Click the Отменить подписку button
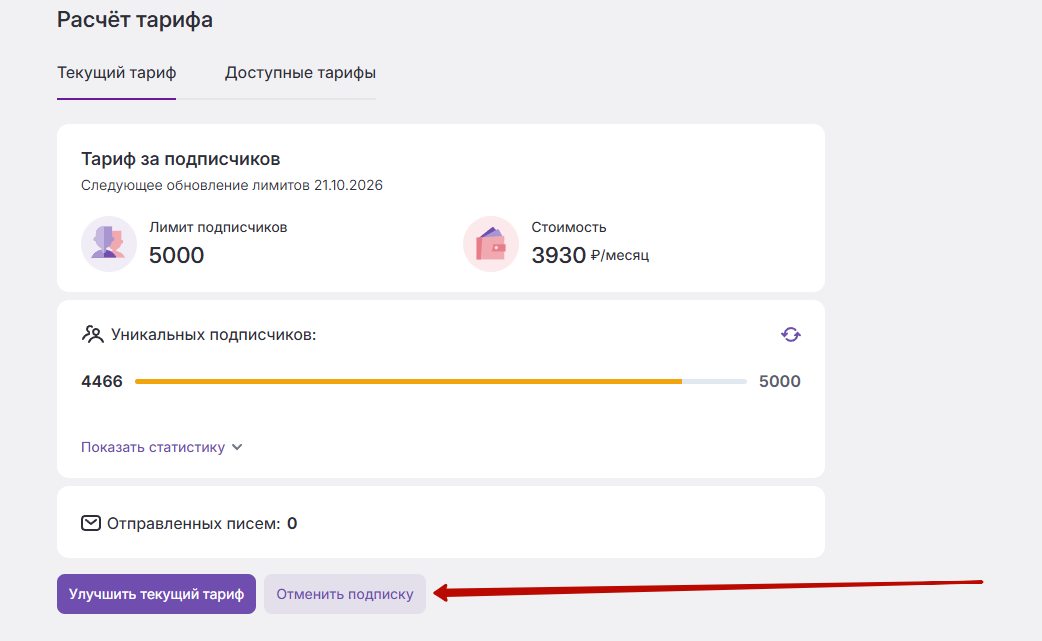 click(x=345, y=594)
